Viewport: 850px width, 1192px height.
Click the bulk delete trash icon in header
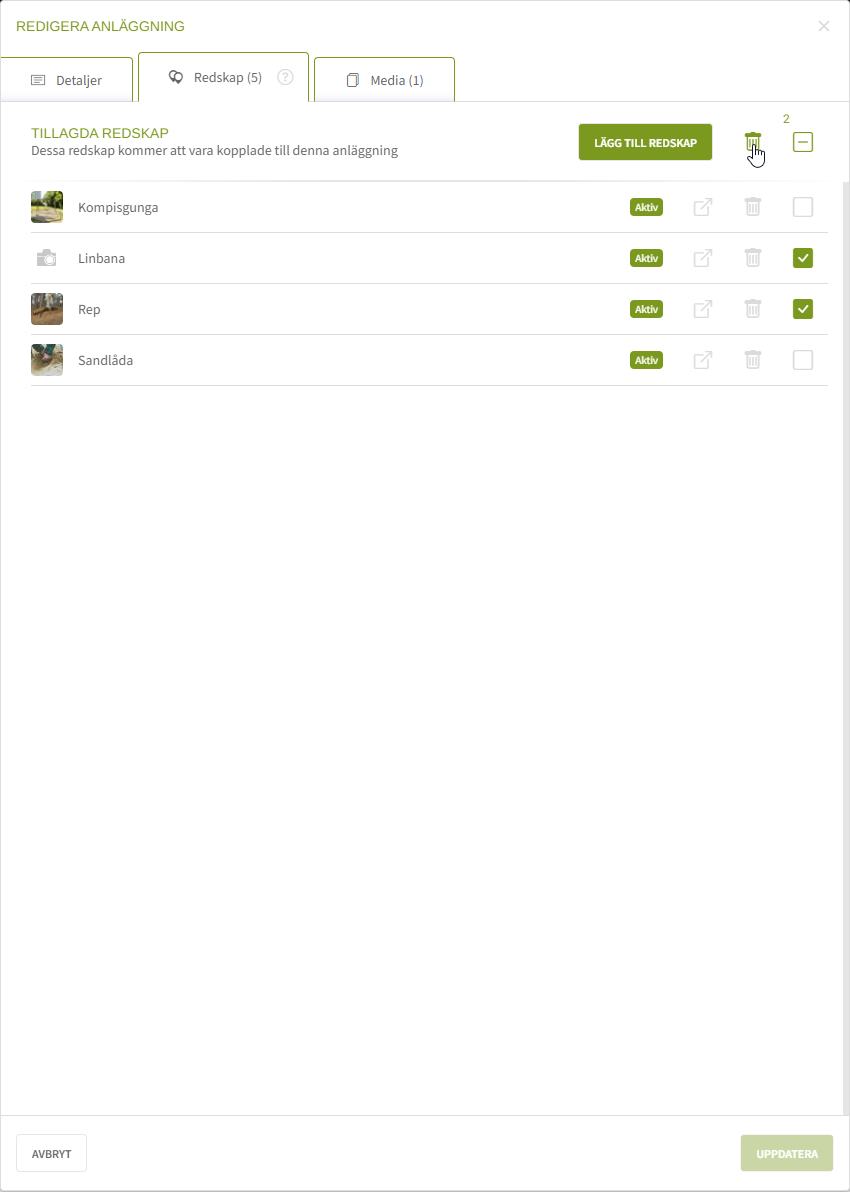click(753, 141)
